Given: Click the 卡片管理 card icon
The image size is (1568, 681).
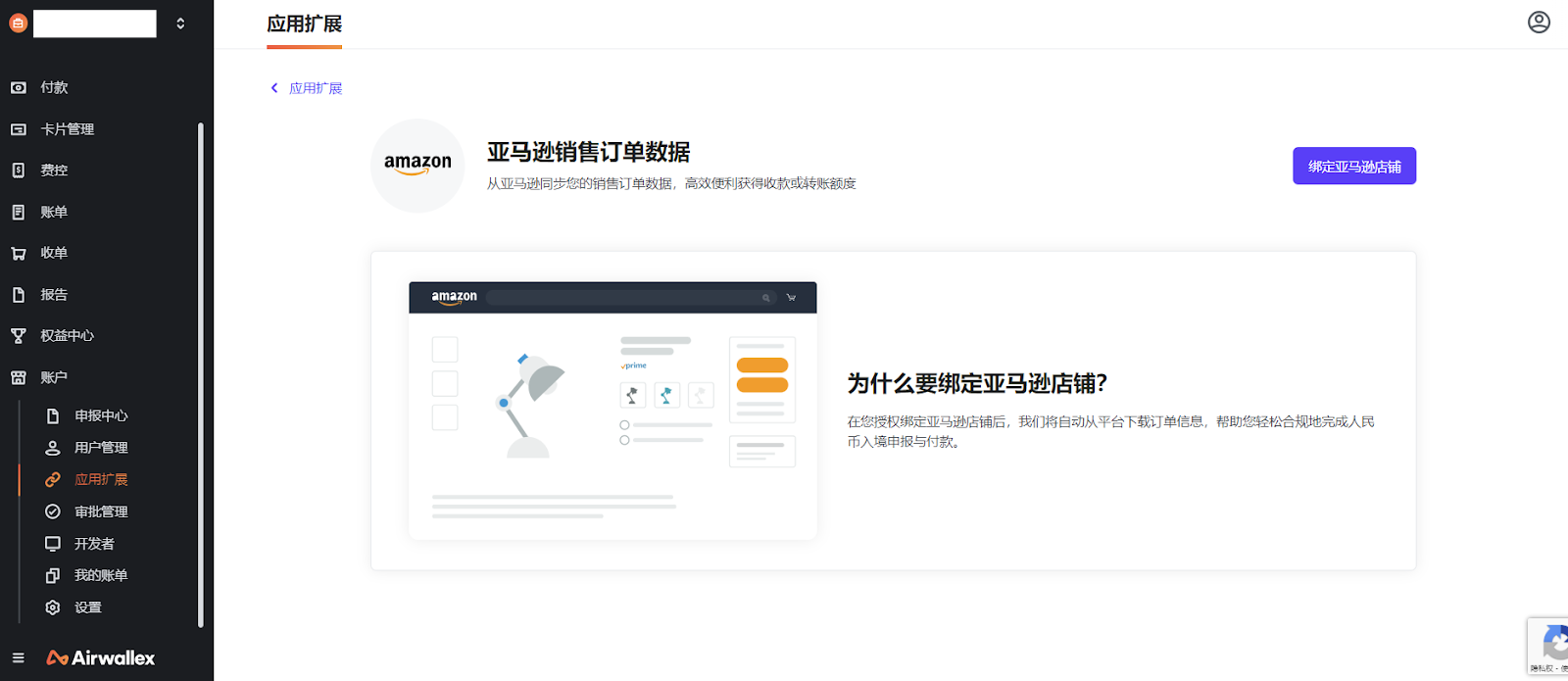Looking at the screenshot, I should tap(18, 129).
